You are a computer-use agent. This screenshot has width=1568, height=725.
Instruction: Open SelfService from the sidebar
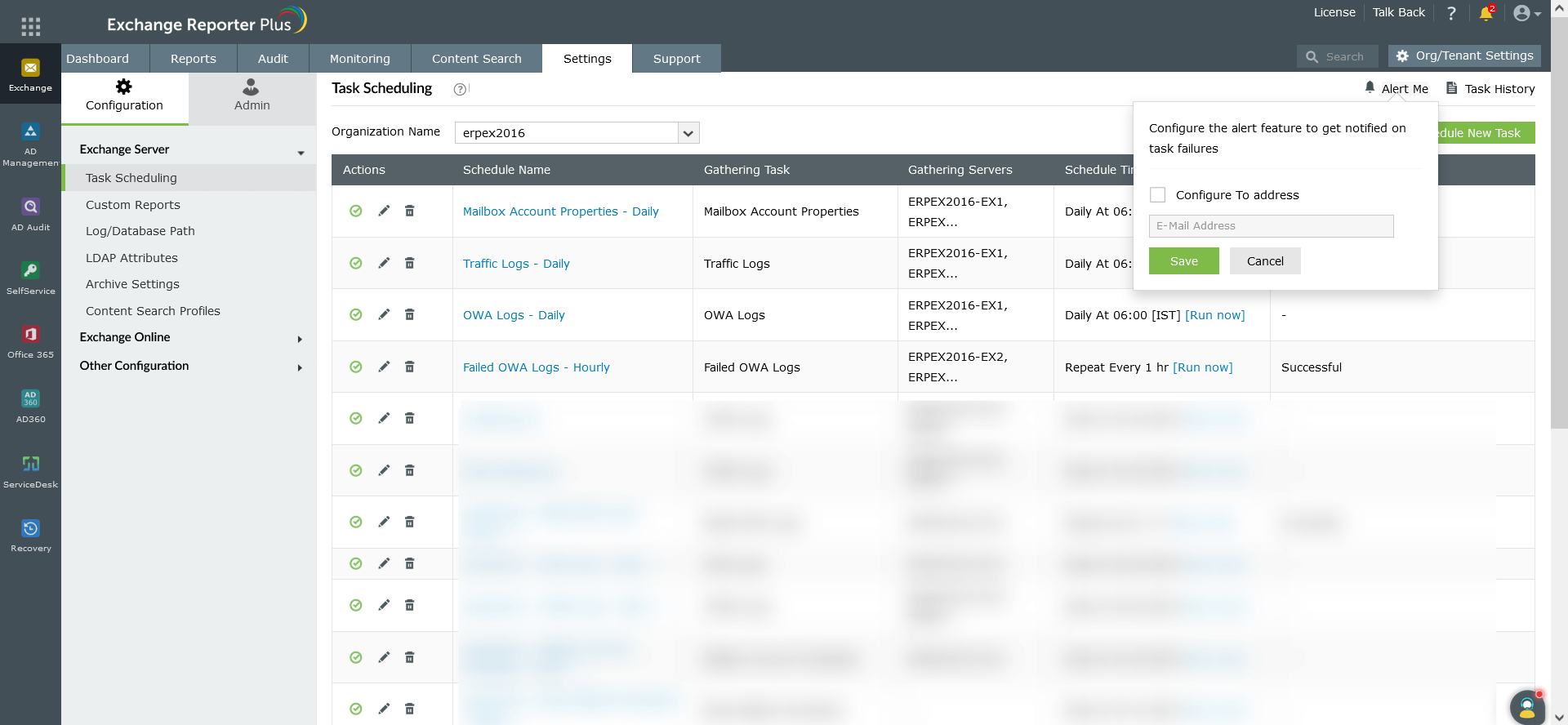[30, 278]
